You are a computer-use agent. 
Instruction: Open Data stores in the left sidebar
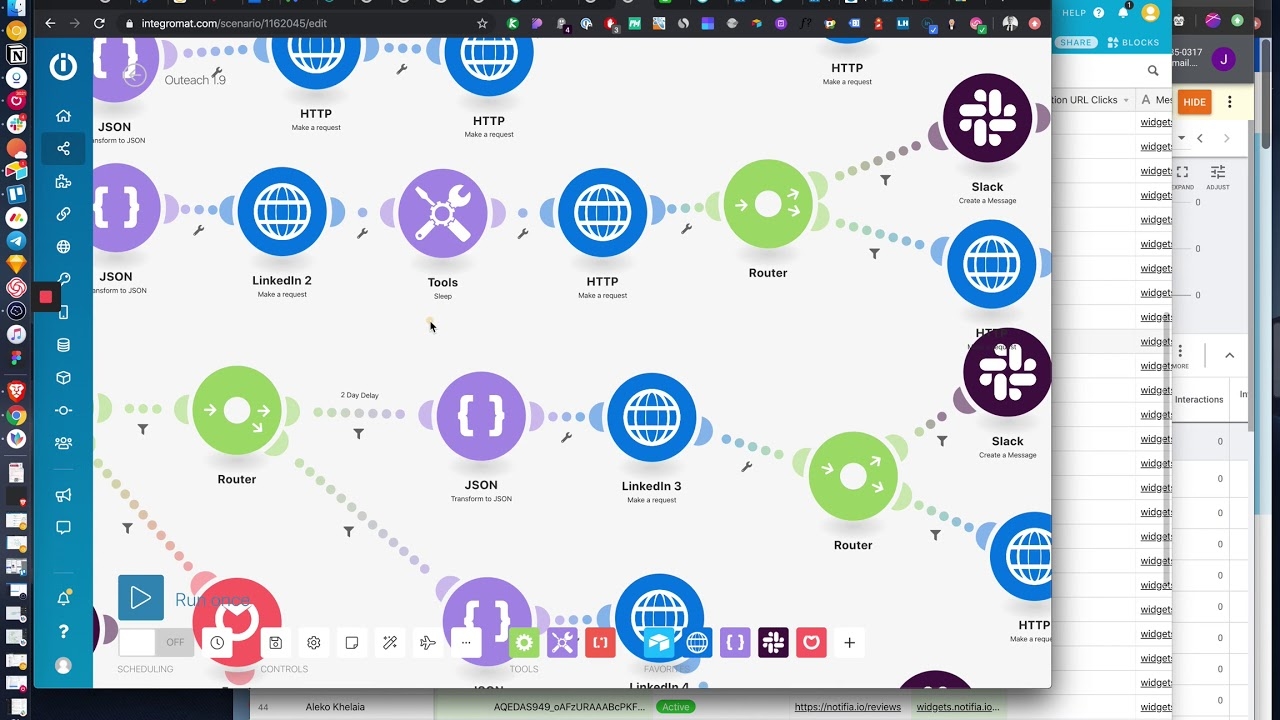pyautogui.click(x=63, y=345)
